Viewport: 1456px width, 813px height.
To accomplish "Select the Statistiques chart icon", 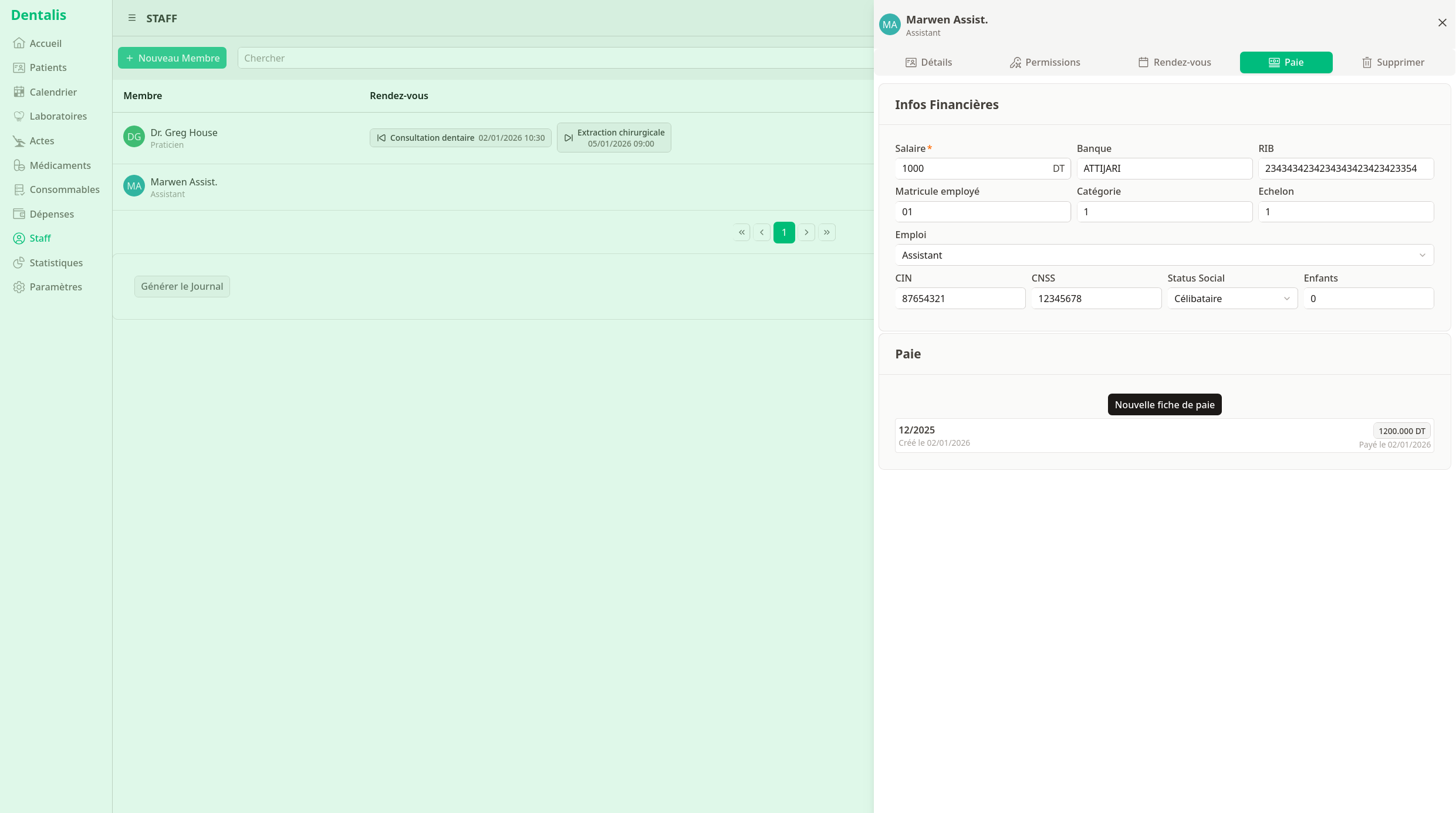I will (19, 262).
